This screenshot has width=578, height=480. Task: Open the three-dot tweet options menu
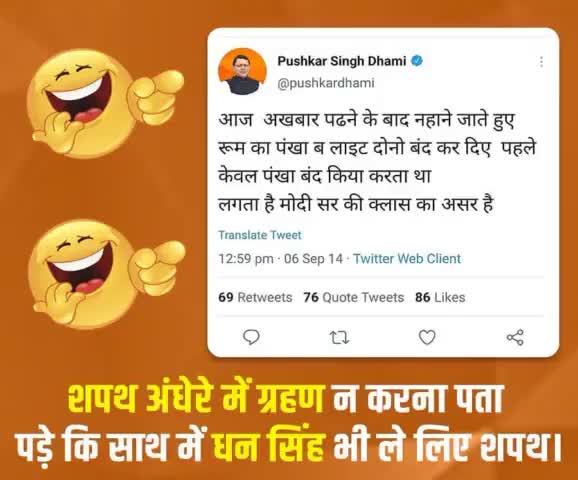(x=541, y=62)
